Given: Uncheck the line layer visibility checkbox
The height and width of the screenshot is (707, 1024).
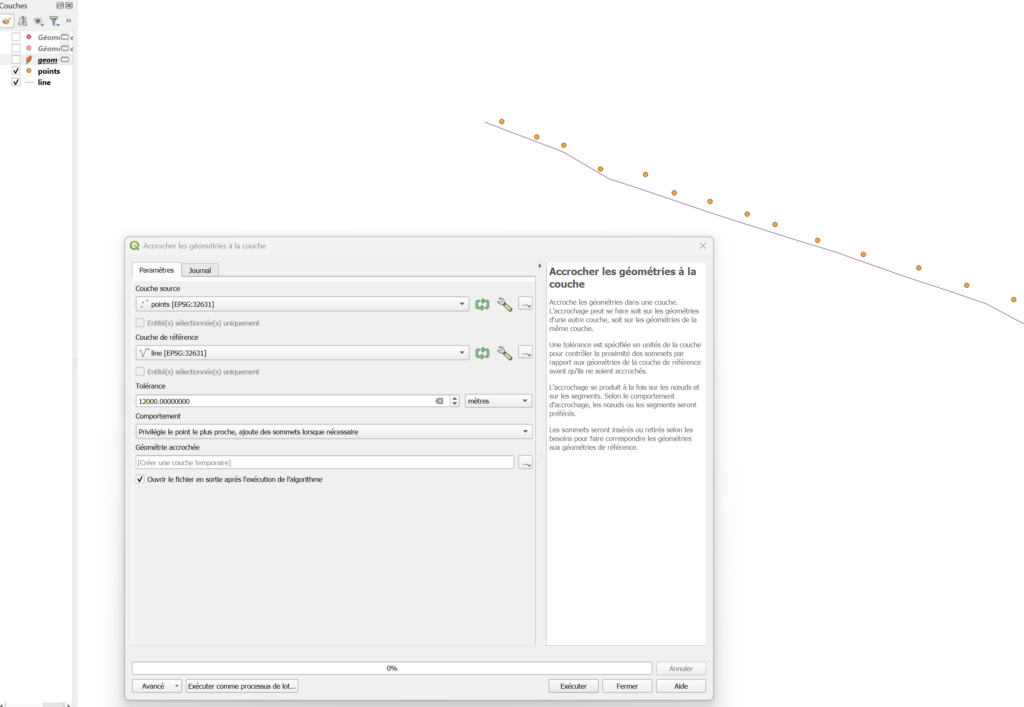Looking at the screenshot, I should pos(16,82).
